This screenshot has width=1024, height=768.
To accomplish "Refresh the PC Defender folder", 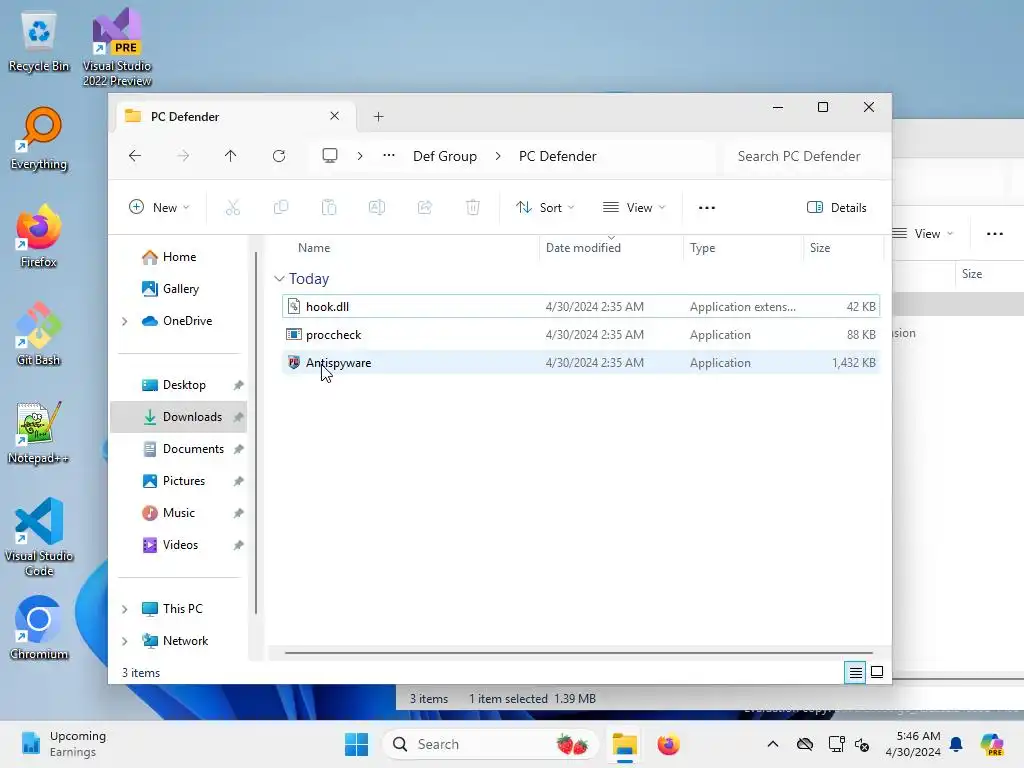I will click(279, 156).
